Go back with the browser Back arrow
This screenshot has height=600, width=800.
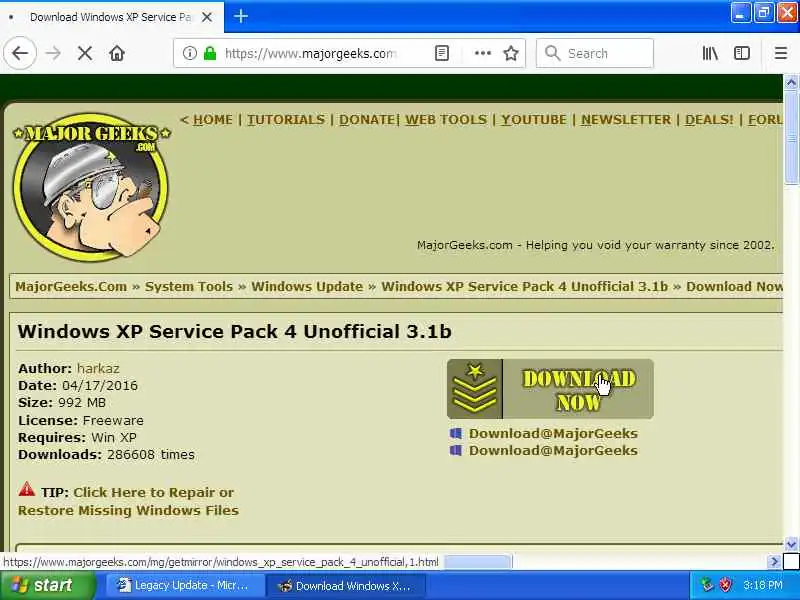(20, 53)
